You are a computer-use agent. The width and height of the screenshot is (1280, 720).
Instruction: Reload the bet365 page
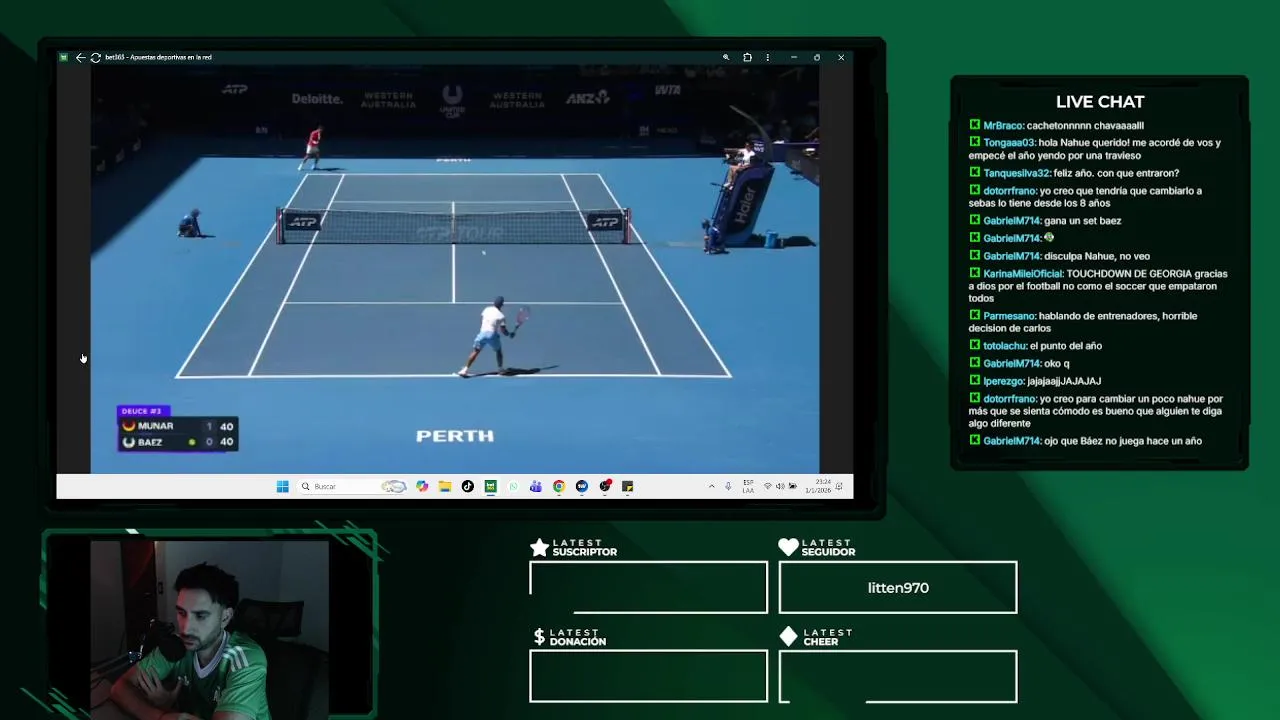(x=95, y=57)
